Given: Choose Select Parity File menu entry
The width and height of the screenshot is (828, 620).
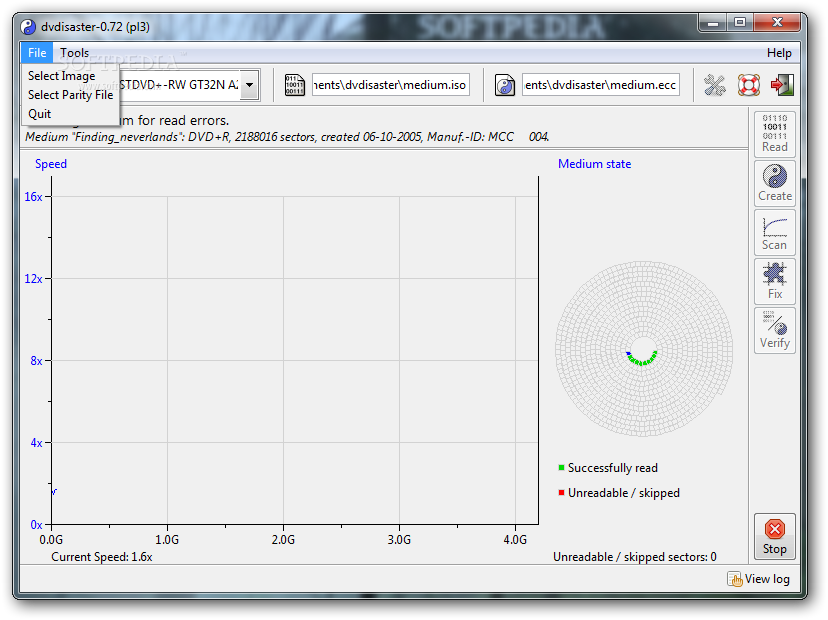Looking at the screenshot, I should point(71,95).
